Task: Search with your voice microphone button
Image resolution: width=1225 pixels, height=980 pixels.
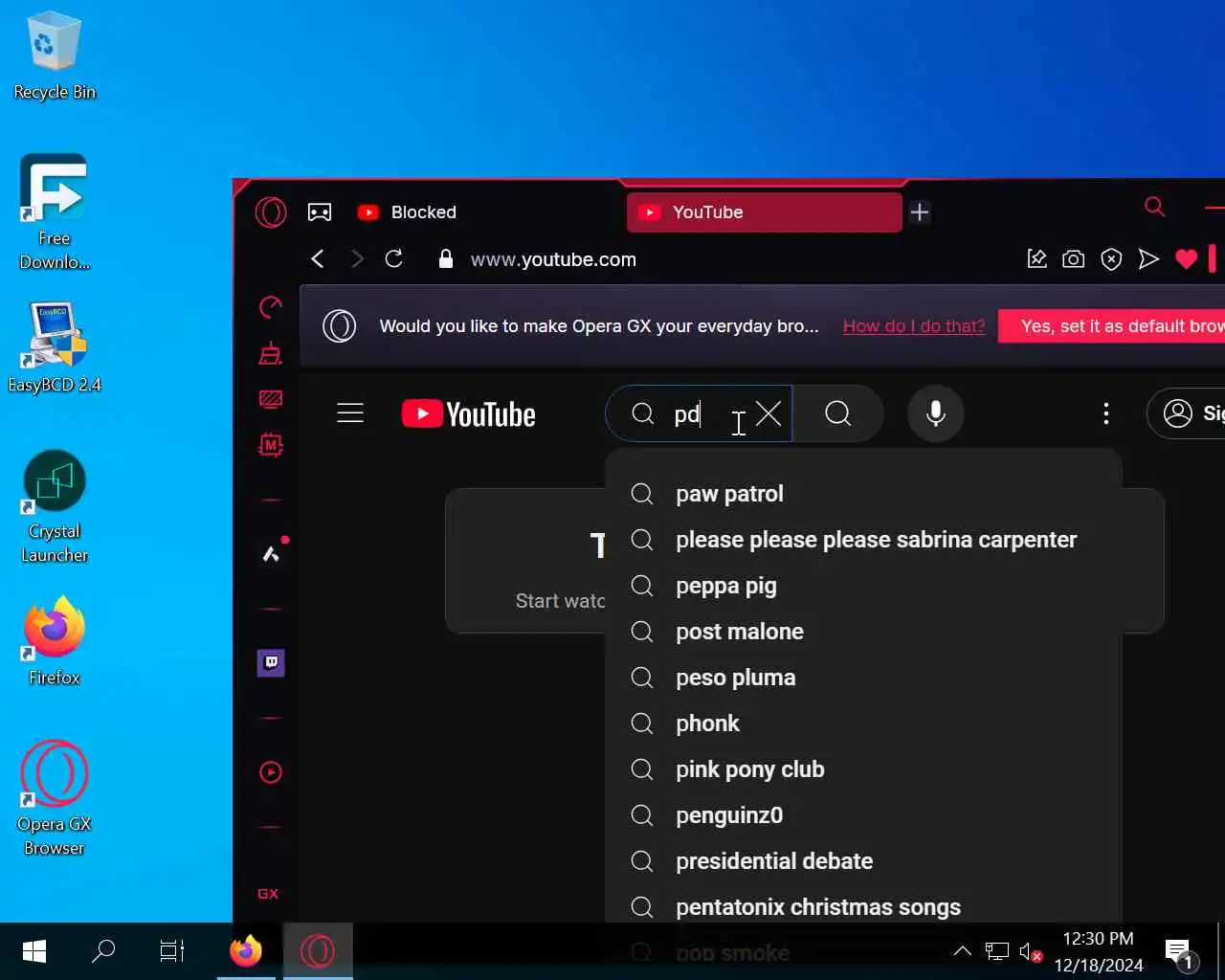Action: (936, 413)
